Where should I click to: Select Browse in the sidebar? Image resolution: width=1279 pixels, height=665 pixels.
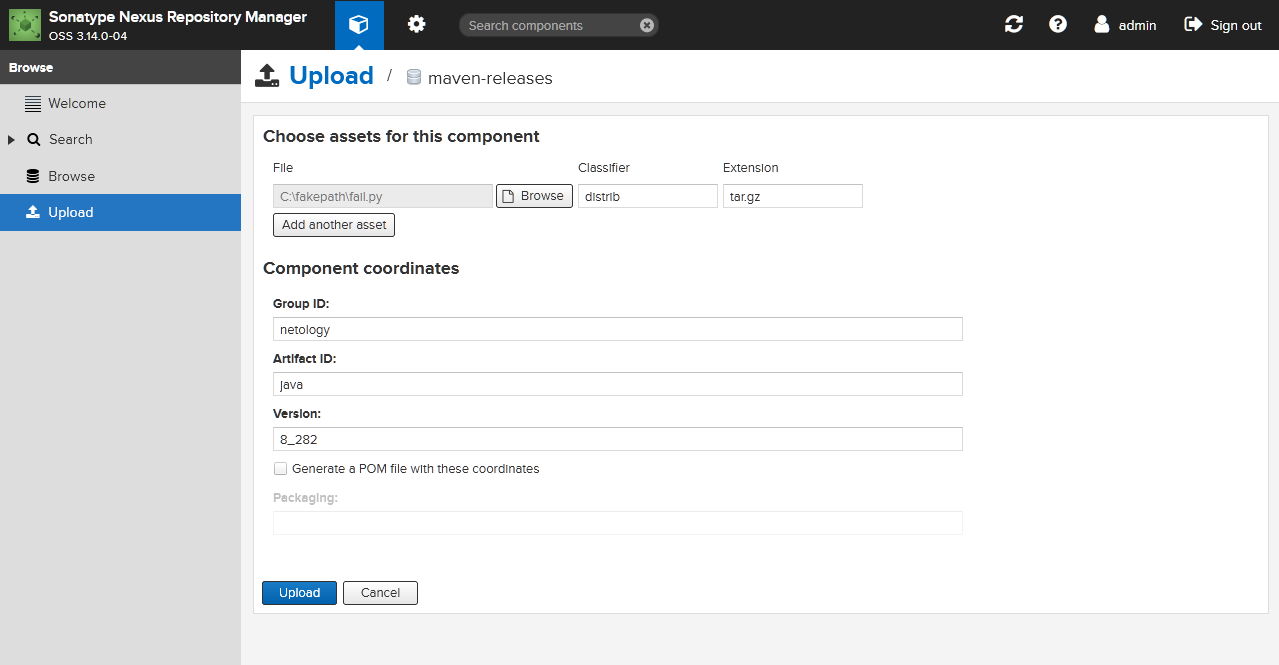(73, 176)
